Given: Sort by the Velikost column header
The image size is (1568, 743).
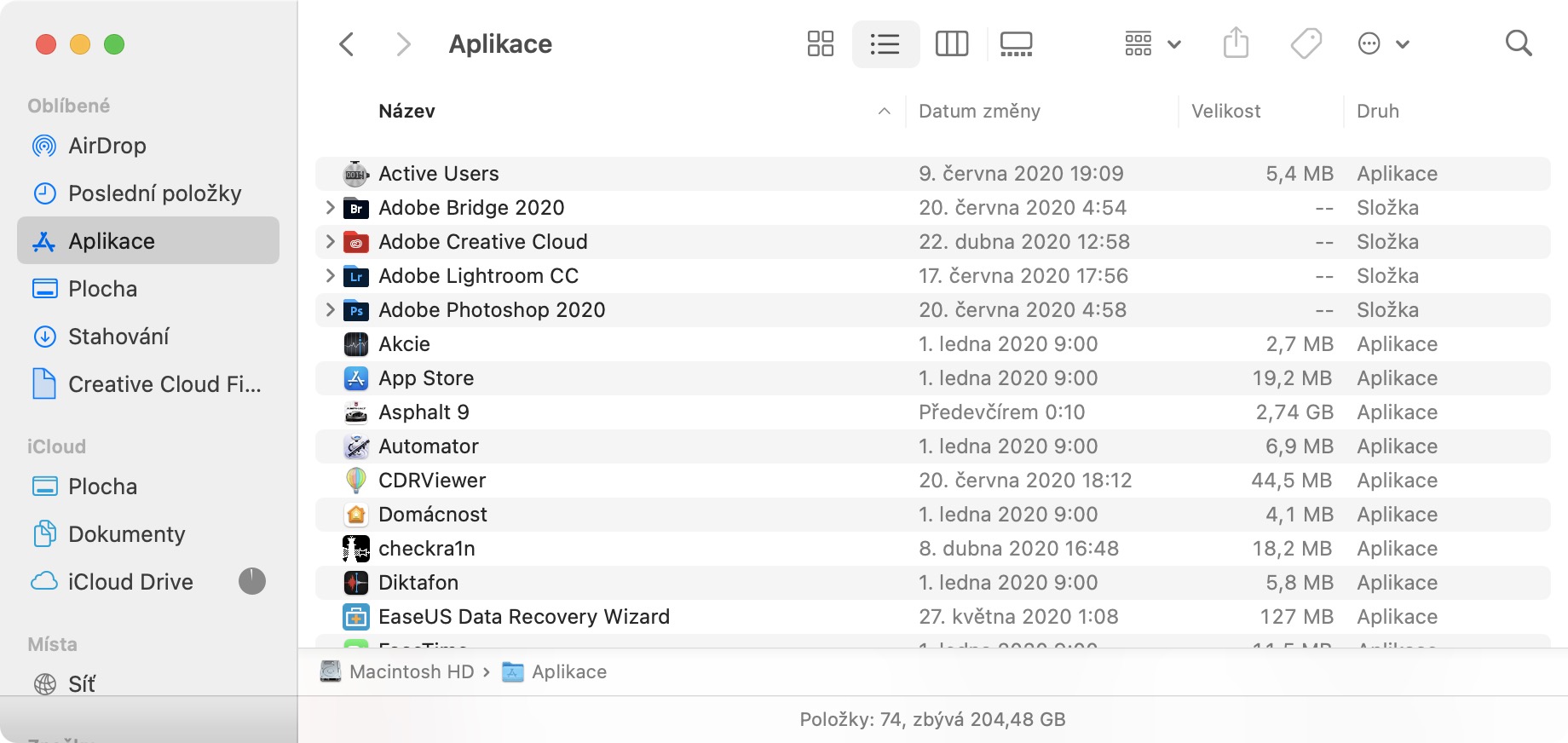Looking at the screenshot, I should [1225, 112].
